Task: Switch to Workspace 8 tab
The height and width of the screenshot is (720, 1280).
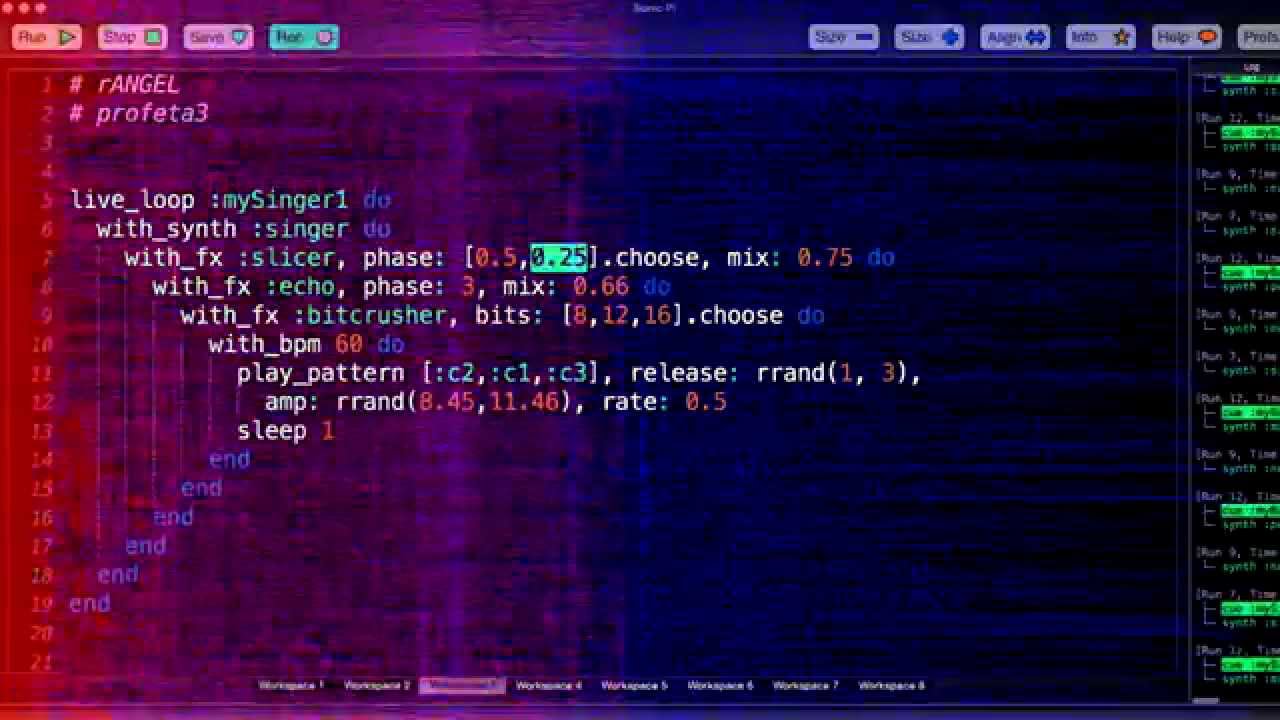Action: click(891, 686)
